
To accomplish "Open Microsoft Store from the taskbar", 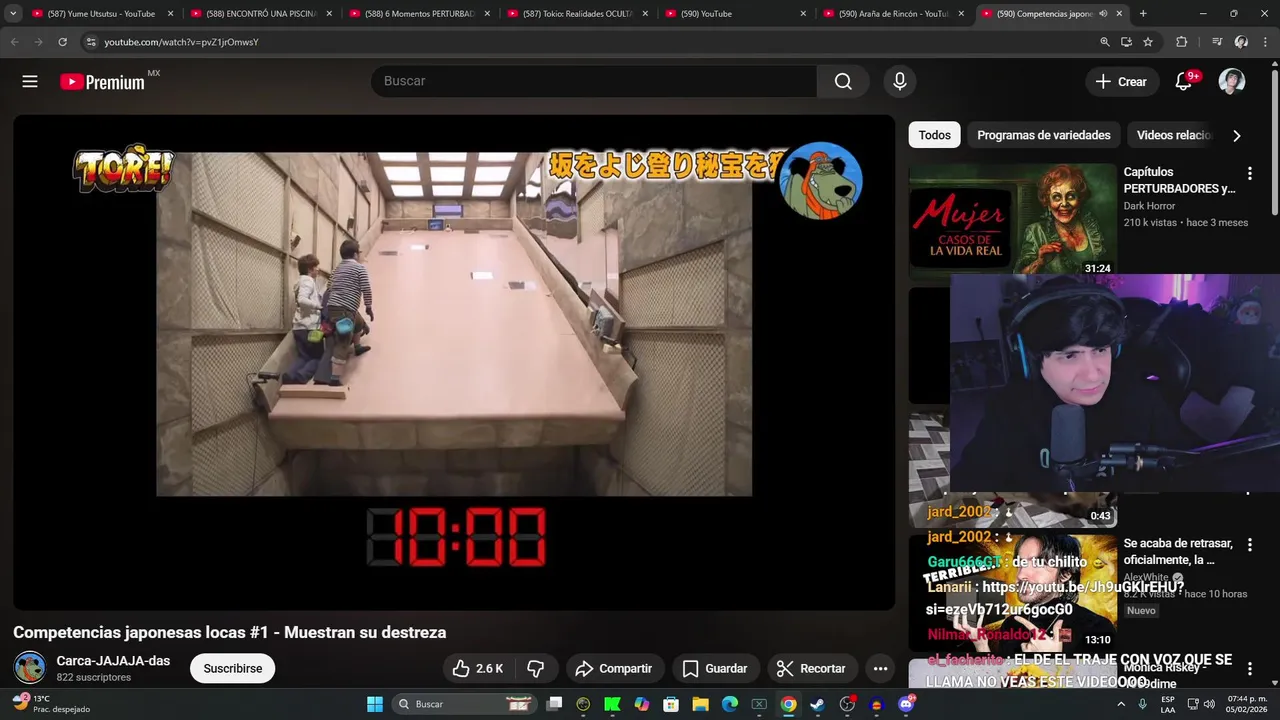I will (x=671, y=704).
